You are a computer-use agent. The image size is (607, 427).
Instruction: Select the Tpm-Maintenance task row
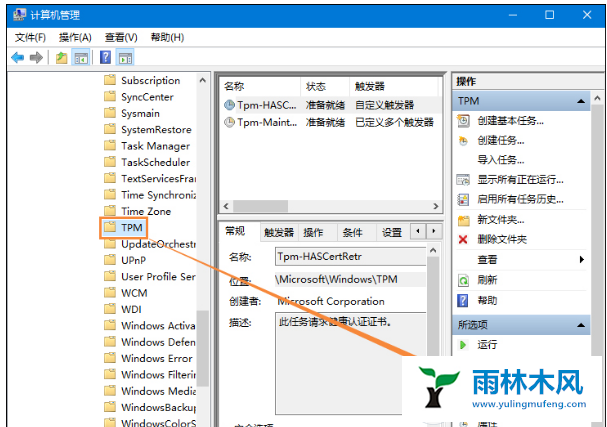pos(262,122)
